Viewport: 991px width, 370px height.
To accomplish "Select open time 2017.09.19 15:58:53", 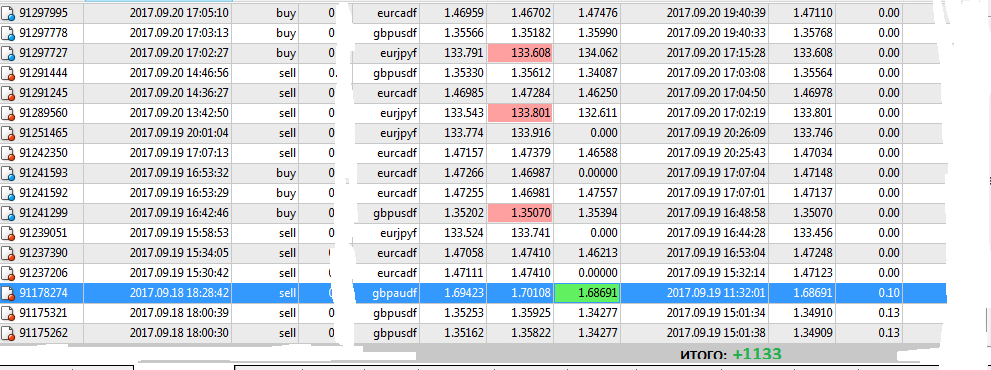I will point(179,233).
